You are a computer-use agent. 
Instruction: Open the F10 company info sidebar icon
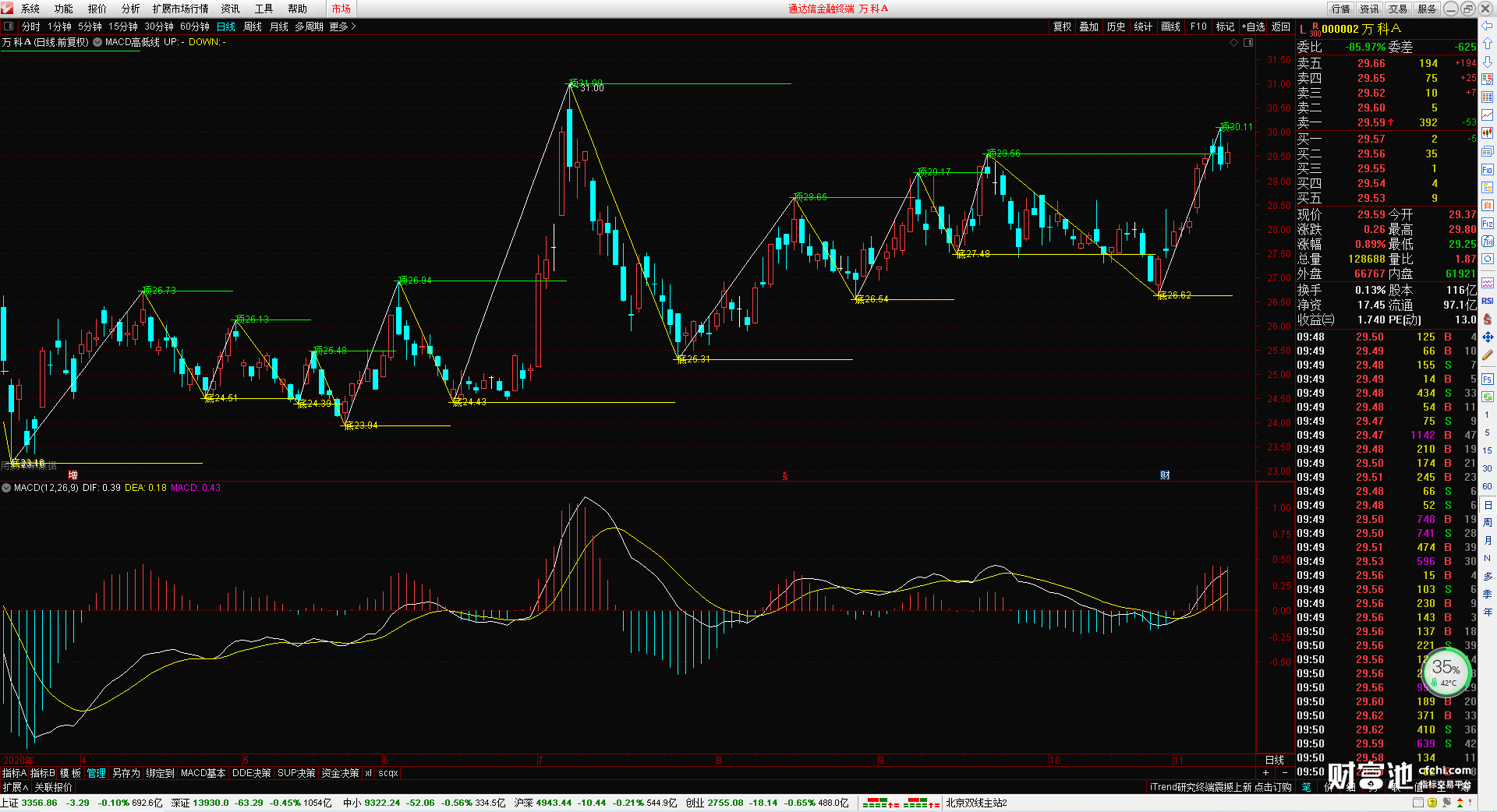[1488, 169]
